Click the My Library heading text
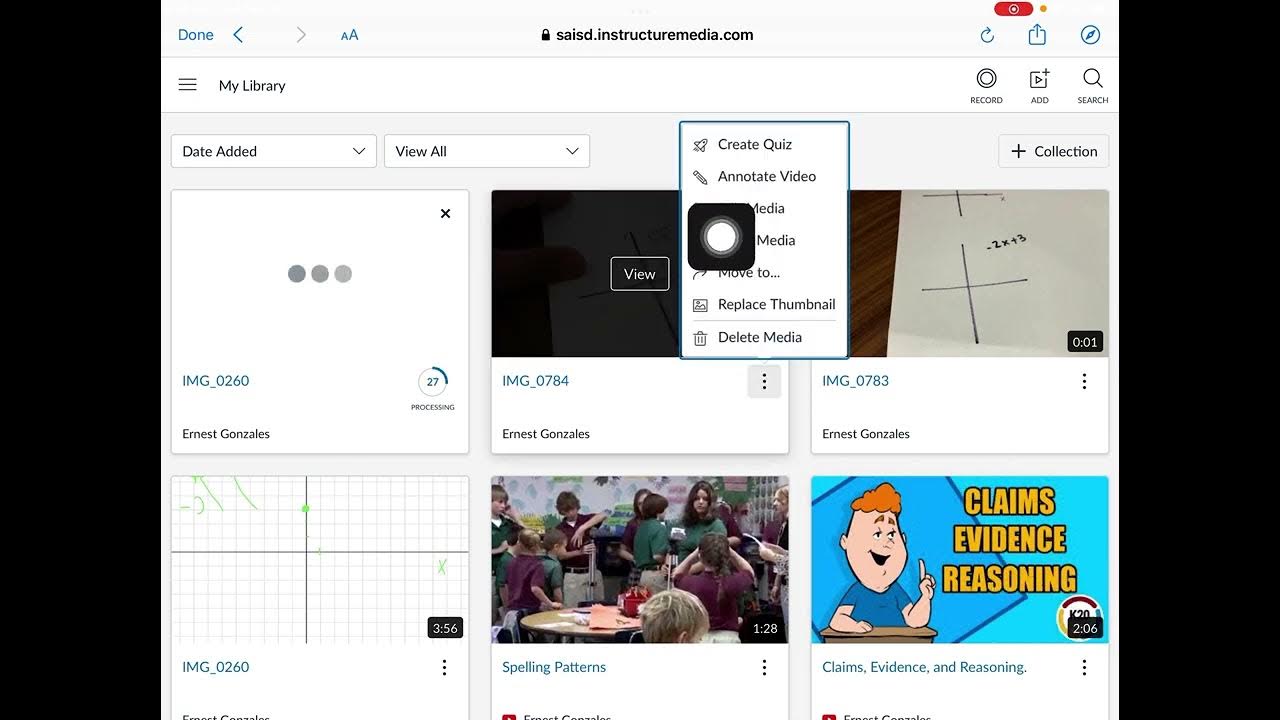The width and height of the screenshot is (1280, 720). (252, 85)
